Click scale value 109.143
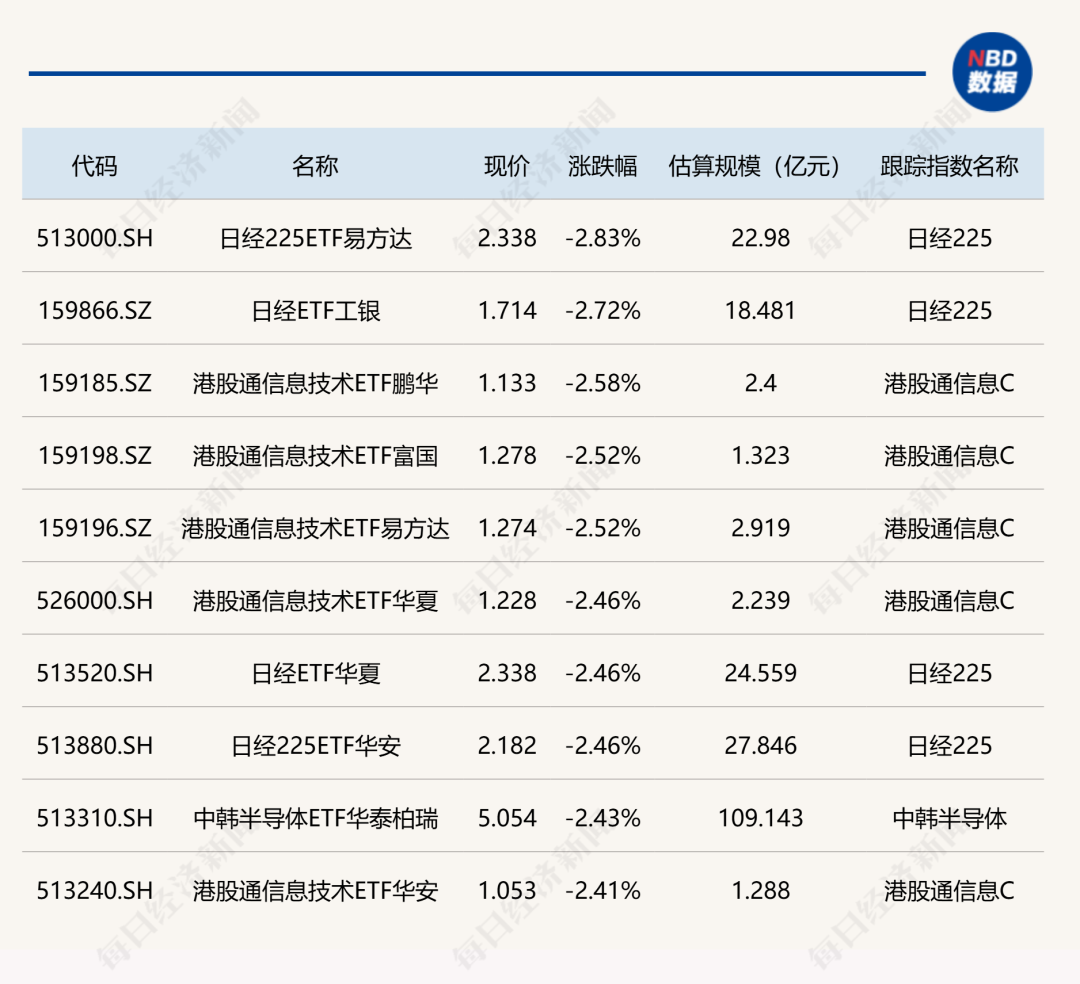 [760, 818]
